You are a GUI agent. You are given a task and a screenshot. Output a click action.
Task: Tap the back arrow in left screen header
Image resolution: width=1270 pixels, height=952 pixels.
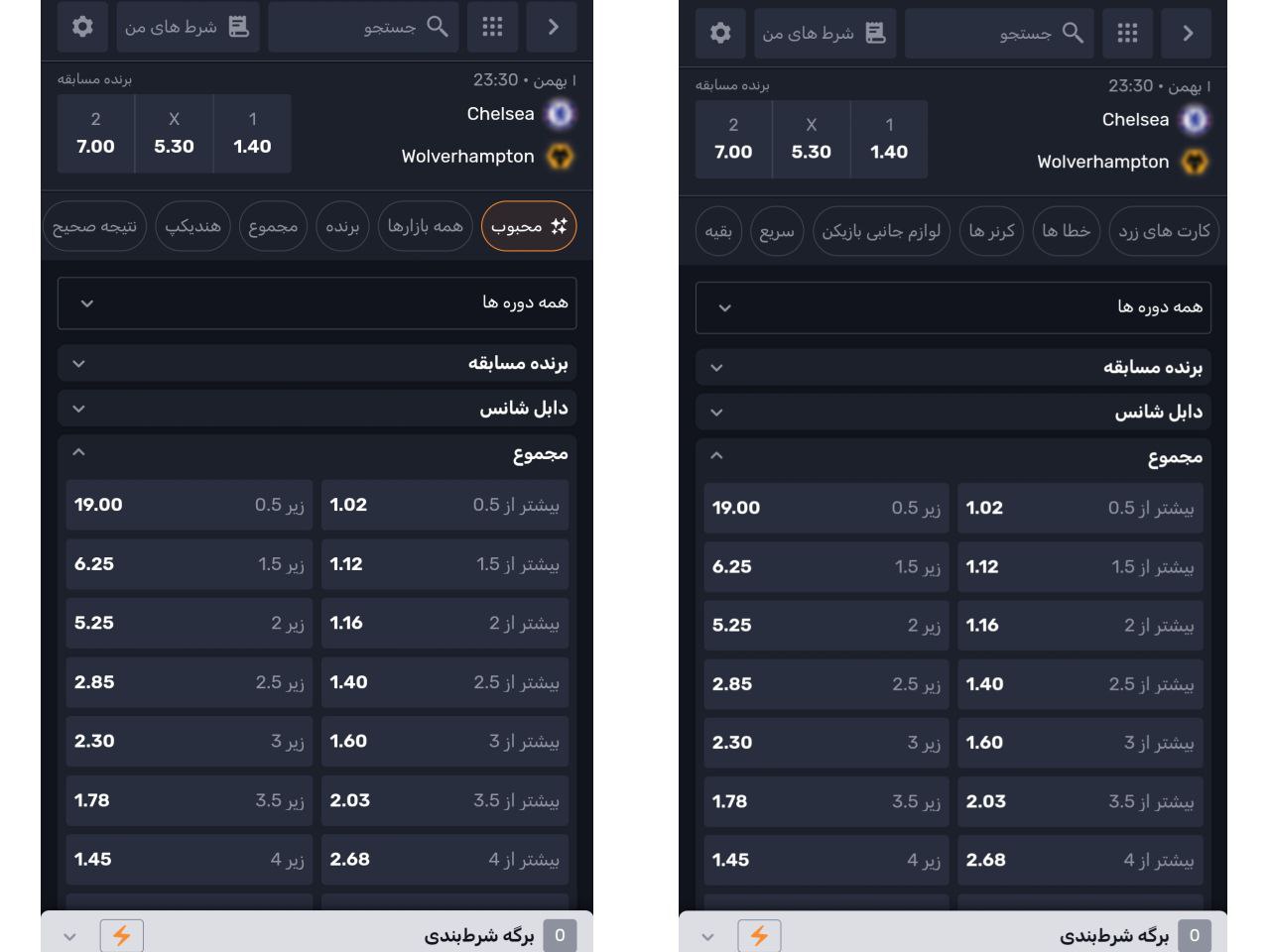coord(554,27)
